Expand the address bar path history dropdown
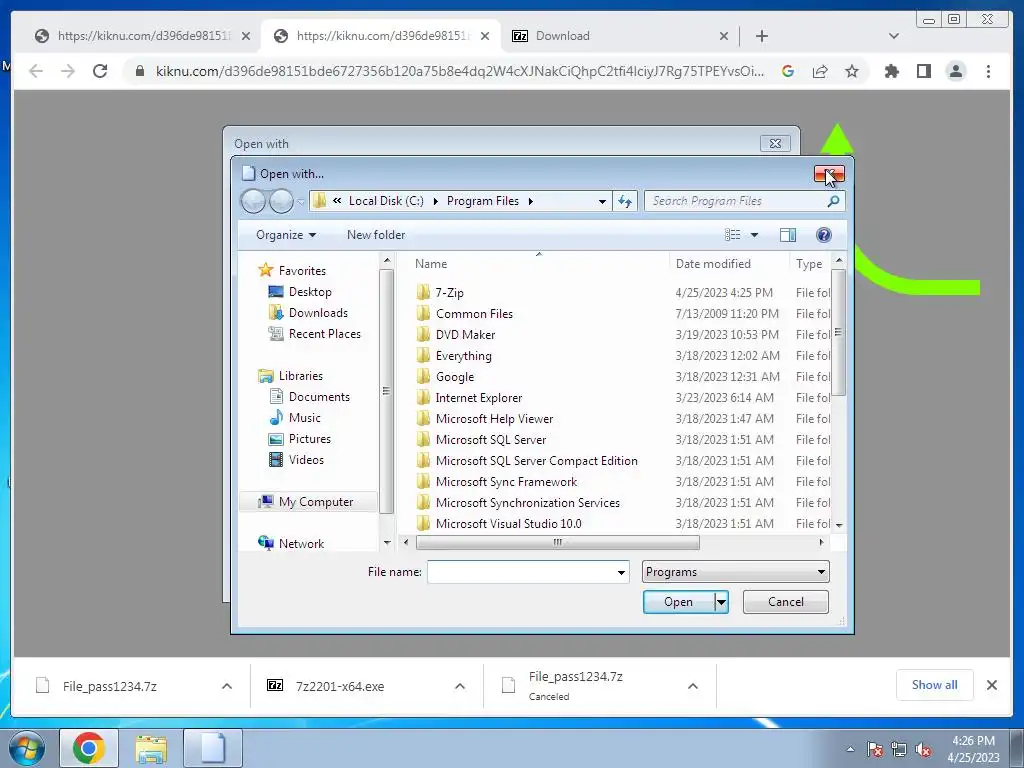Screen dimensions: 1024x768 click(x=602, y=201)
